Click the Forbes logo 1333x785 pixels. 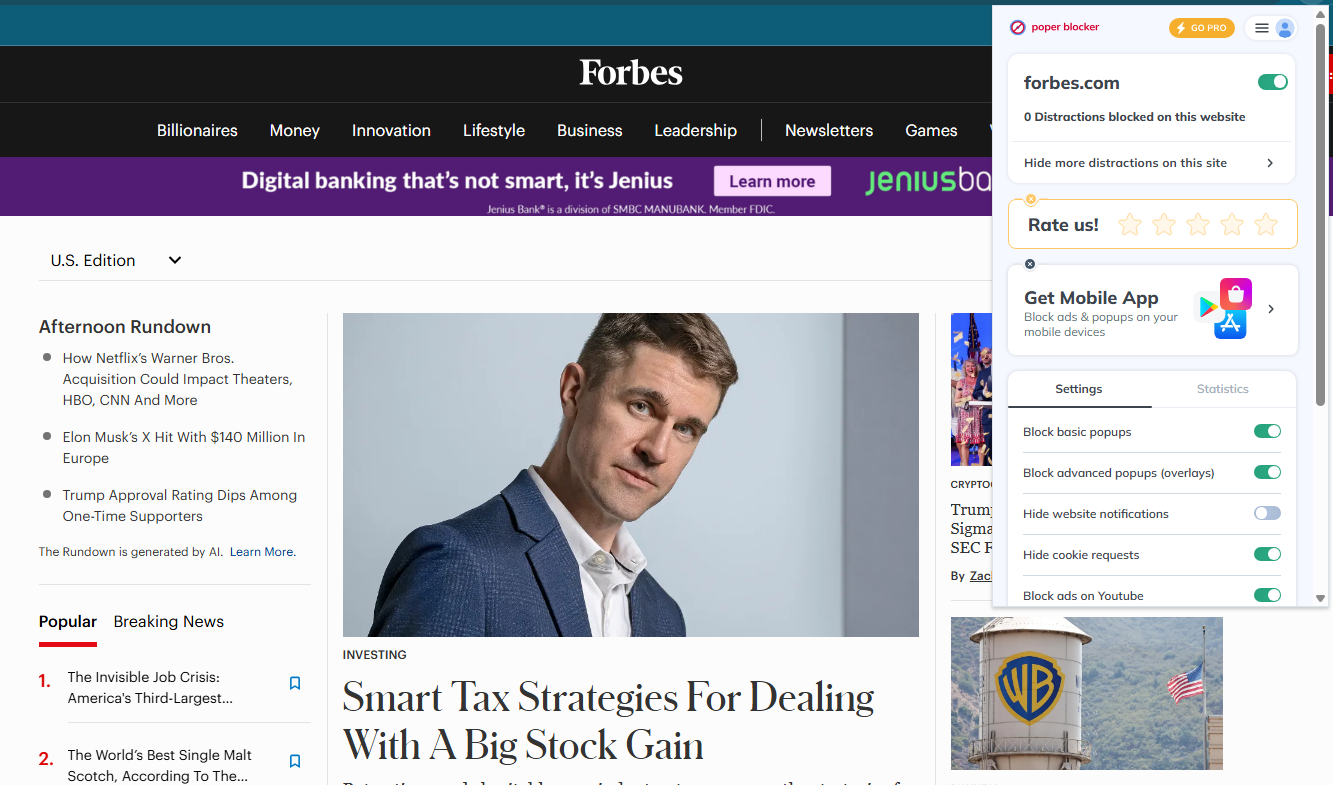[x=630, y=72]
